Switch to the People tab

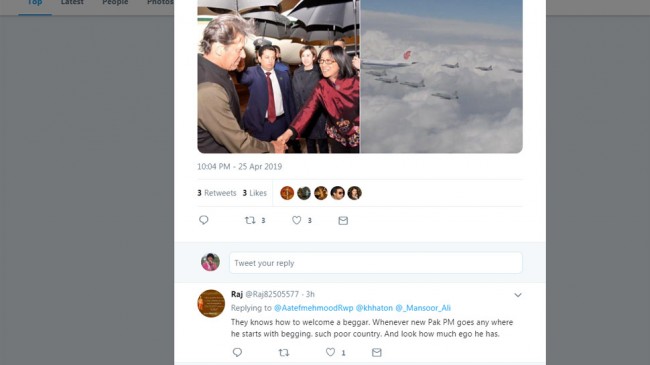tap(115, 2)
